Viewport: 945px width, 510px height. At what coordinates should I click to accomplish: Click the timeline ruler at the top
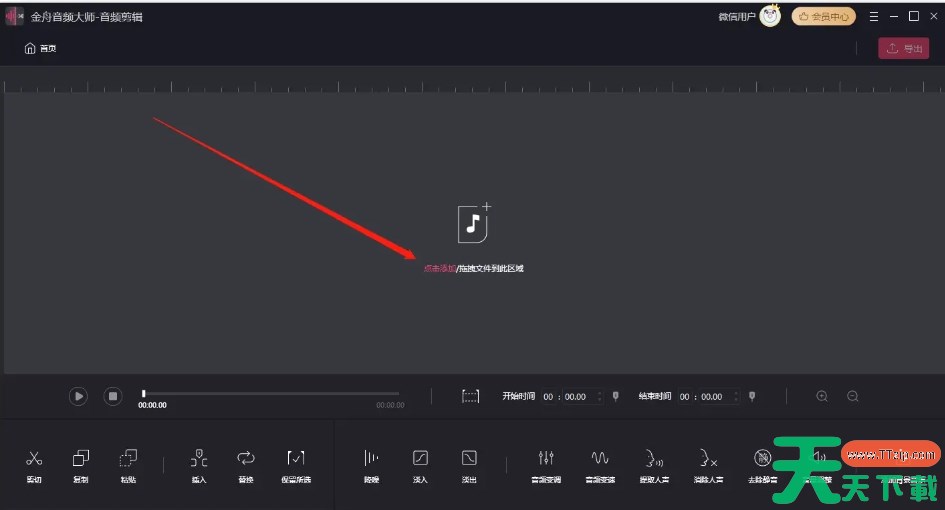click(472, 86)
